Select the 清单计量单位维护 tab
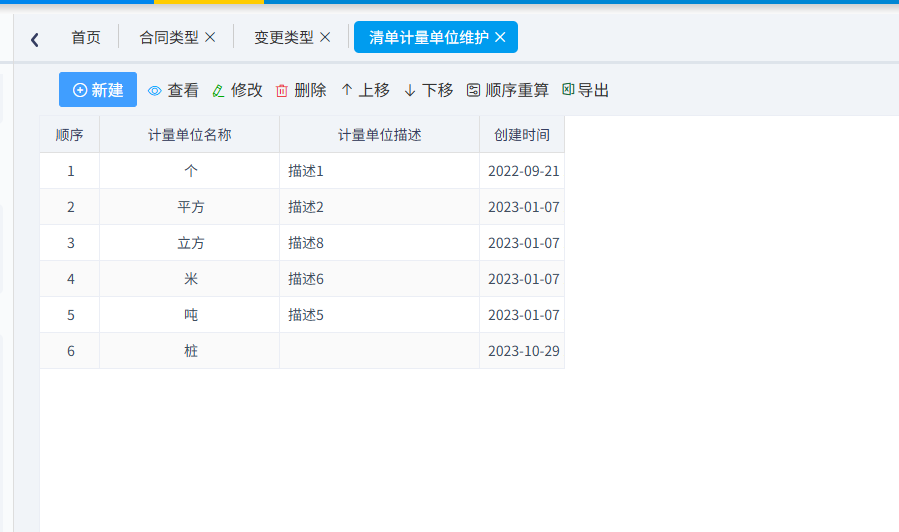The width and height of the screenshot is (899, 532). 428,37
